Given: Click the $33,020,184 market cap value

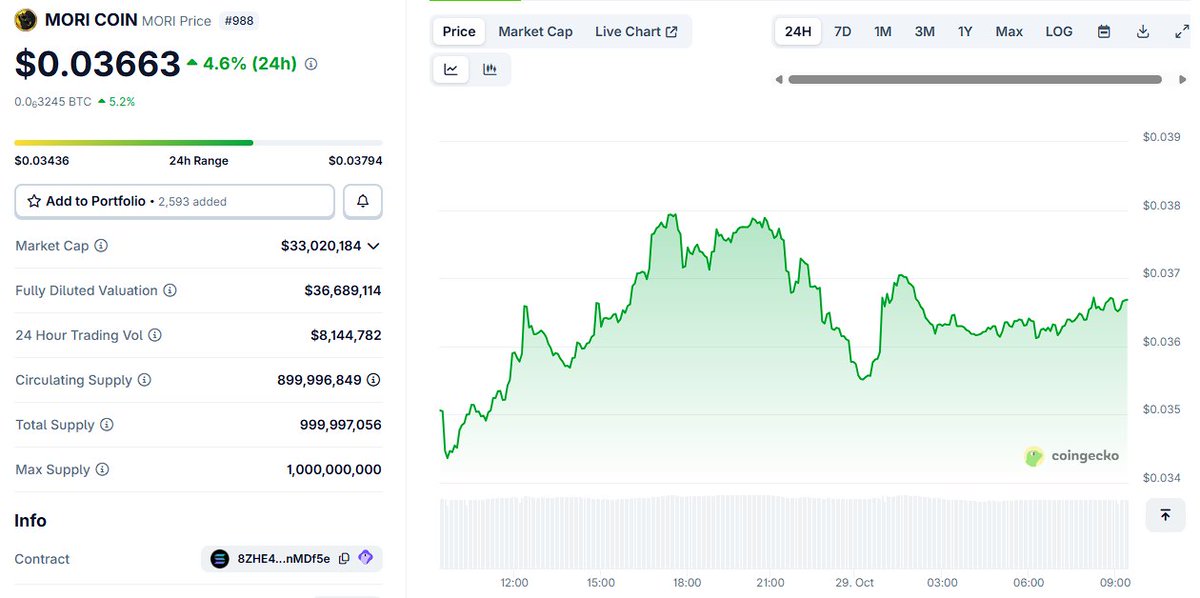Looking at the screenshot, I should click(x=321, y=246).
